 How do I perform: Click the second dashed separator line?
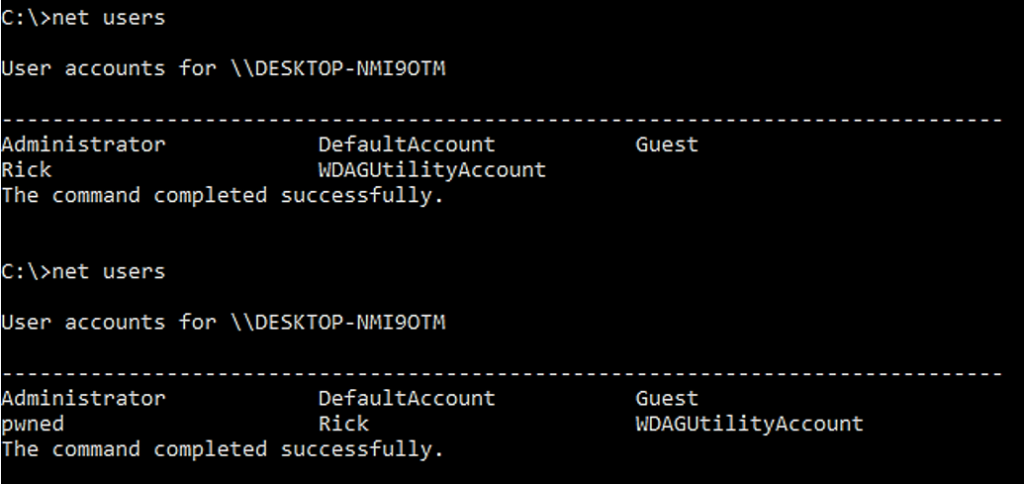(500, 374)
